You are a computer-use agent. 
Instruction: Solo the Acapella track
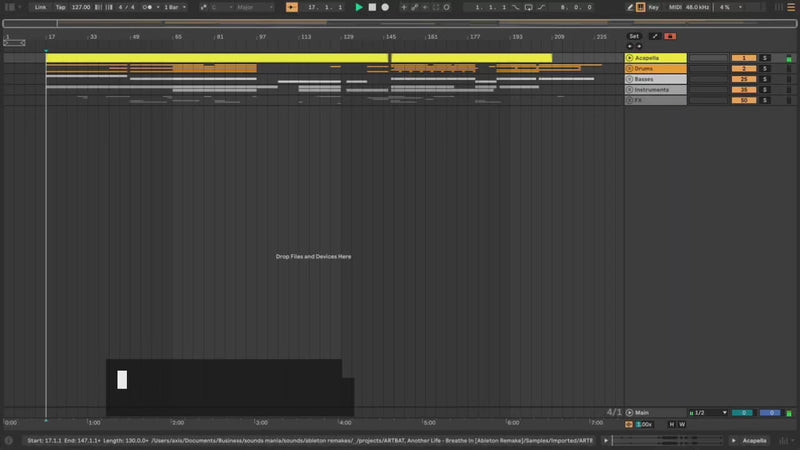point(765,58)
